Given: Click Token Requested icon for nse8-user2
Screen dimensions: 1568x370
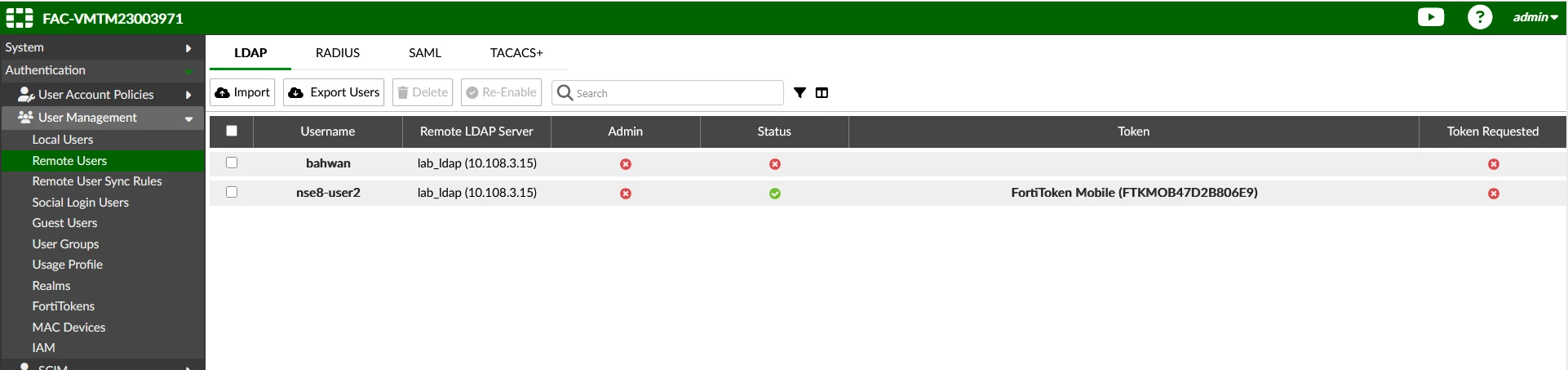Looking at the screenshot, I should click(1494, 194).
